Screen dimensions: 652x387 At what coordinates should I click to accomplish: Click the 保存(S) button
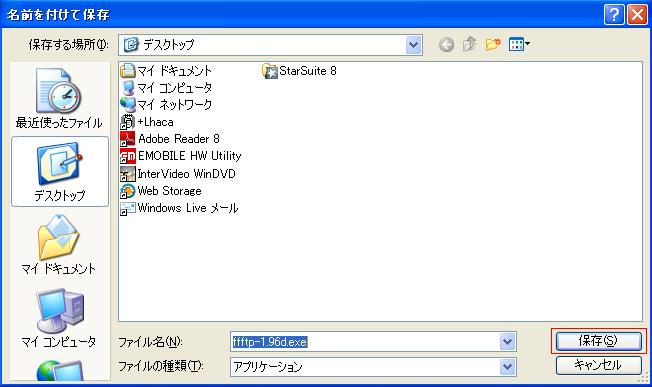tap(598, 341)
